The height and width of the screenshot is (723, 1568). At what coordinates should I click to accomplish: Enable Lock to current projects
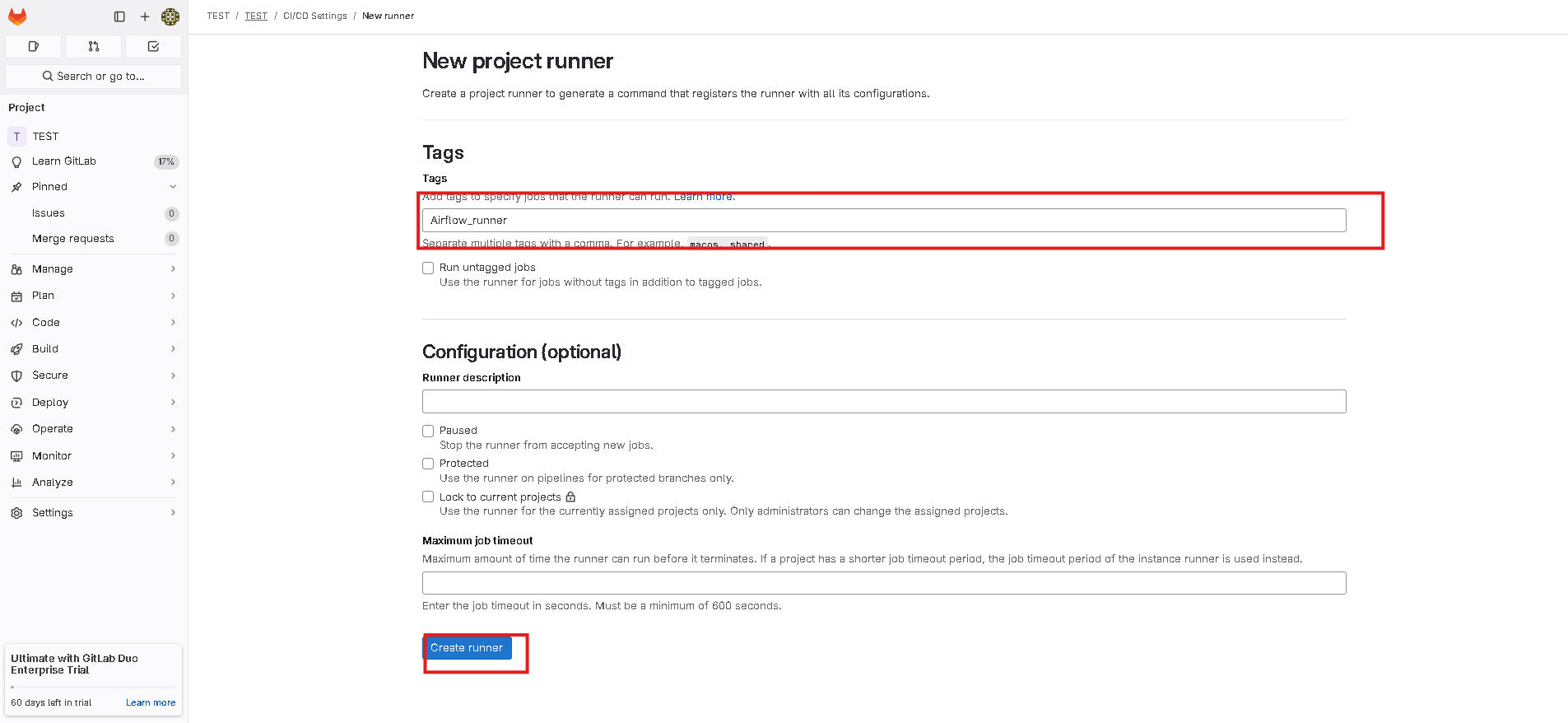[x=428, y=497]
